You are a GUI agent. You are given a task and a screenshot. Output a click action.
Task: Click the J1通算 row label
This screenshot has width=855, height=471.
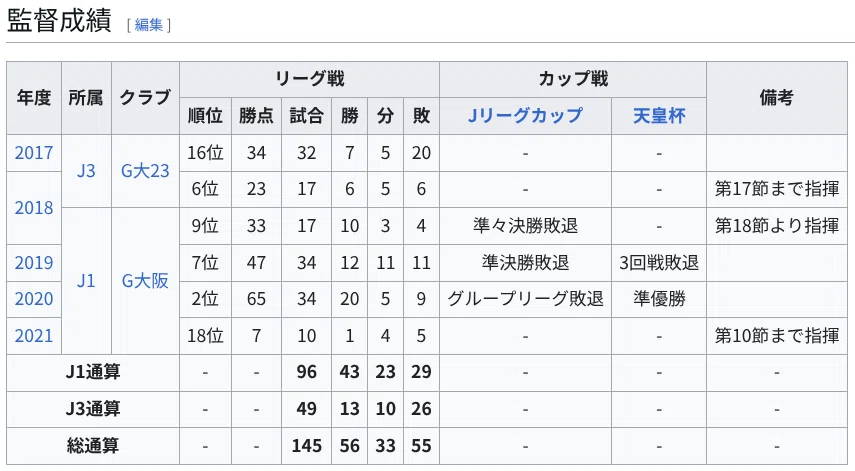93,372
